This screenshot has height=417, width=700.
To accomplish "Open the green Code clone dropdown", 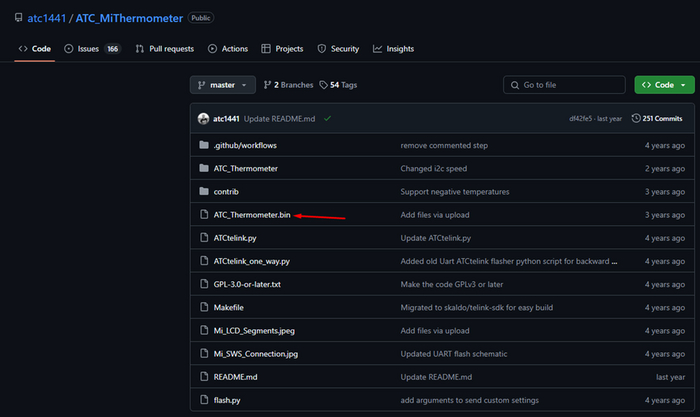I will (664, 85).
